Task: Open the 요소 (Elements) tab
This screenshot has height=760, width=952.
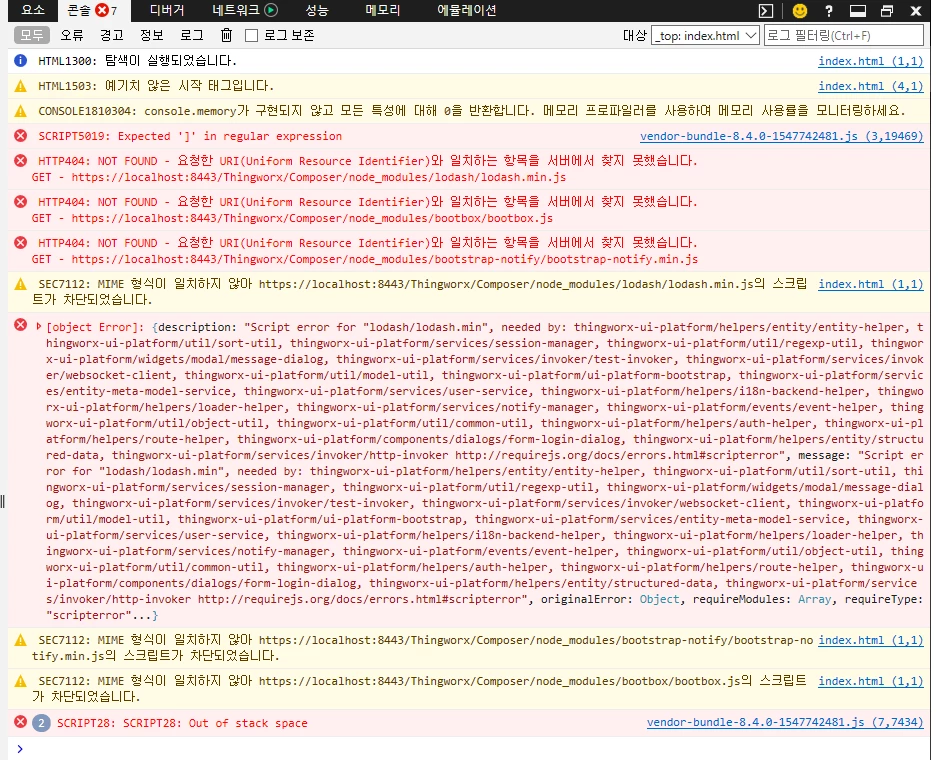Action: (x=32, y=10)
